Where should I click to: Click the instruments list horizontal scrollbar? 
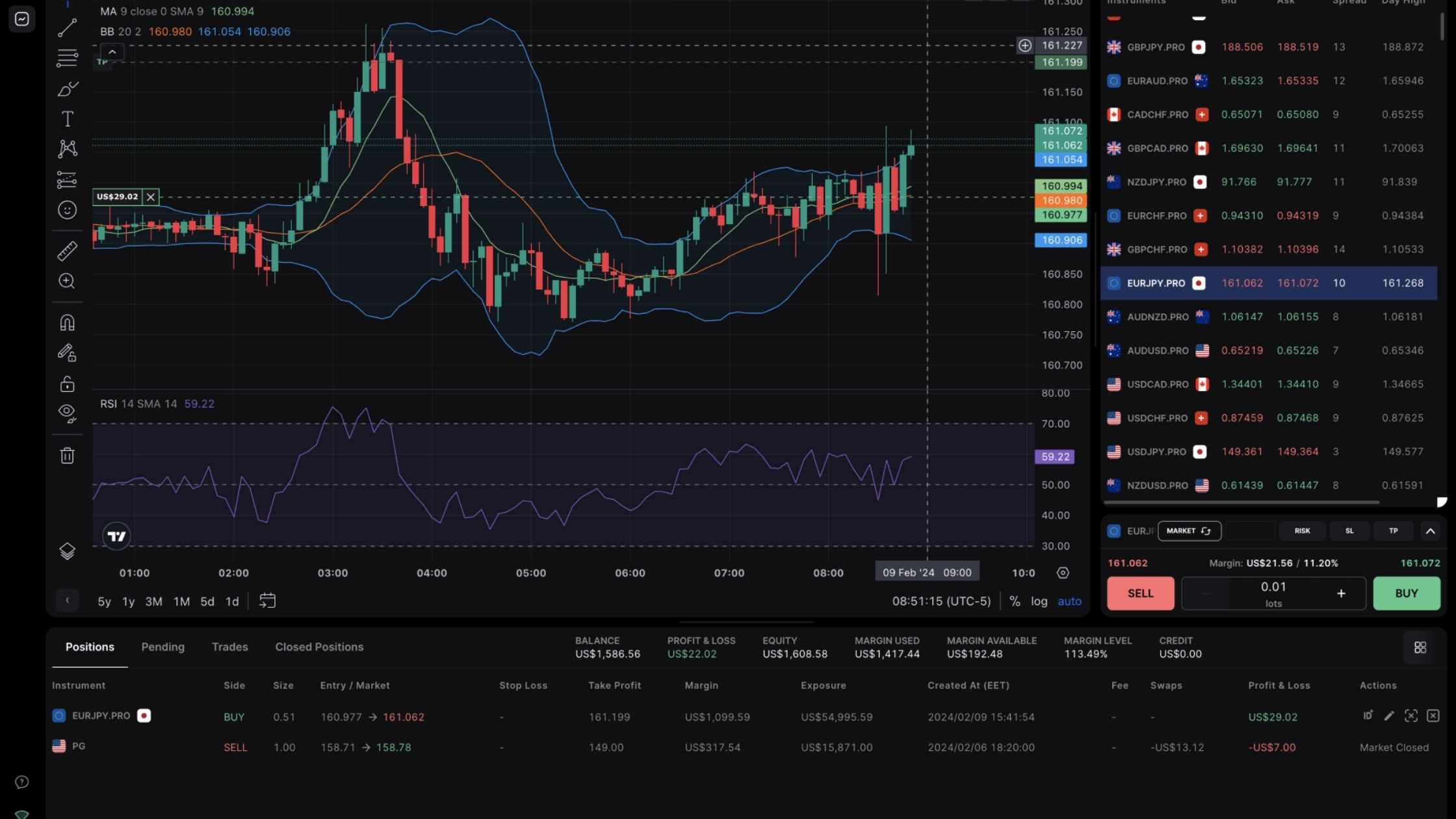[x=1241, y=502]
